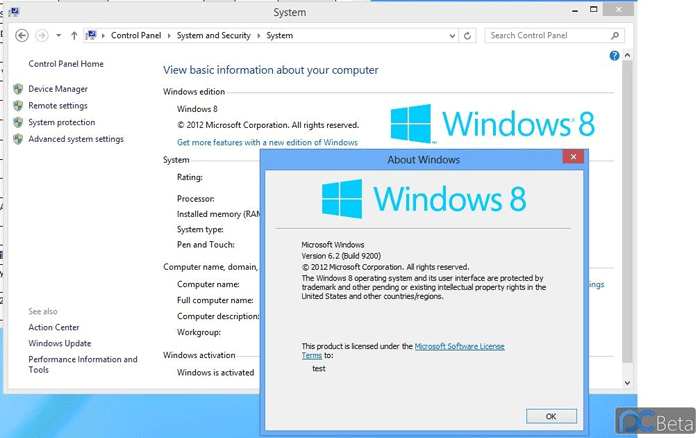Expand the chevron after Control Panel breadcrumb
This screenshot has height=438, width=700.
tap(170, 35)
